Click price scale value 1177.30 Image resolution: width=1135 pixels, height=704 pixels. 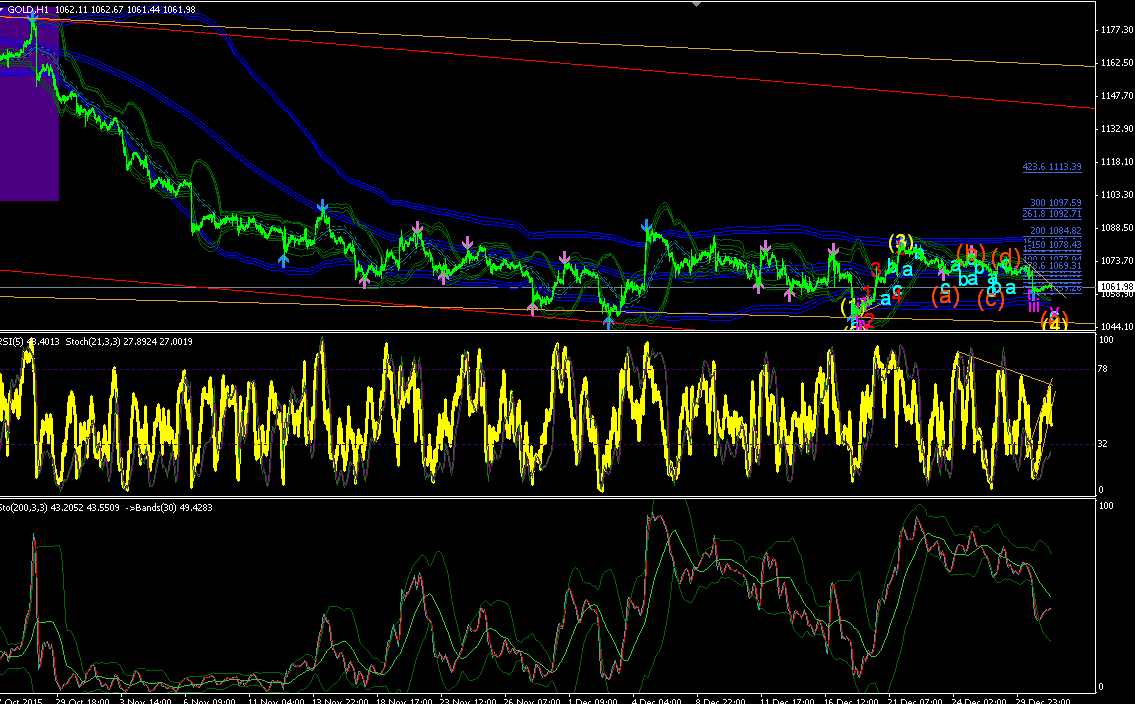[1116, 30]
